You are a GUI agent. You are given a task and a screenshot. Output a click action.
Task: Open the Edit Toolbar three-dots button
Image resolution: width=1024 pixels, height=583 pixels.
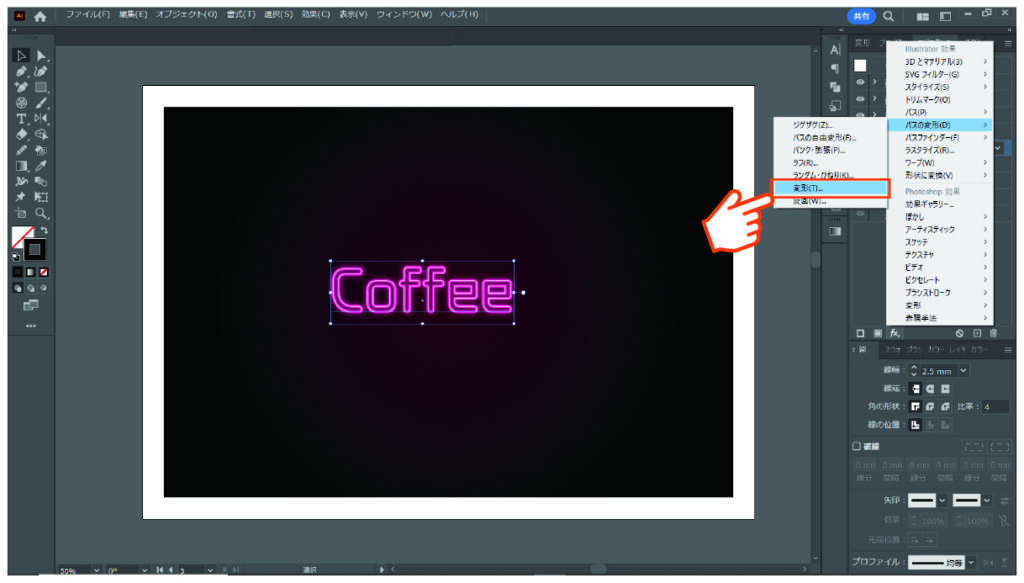tap(31, 326)
